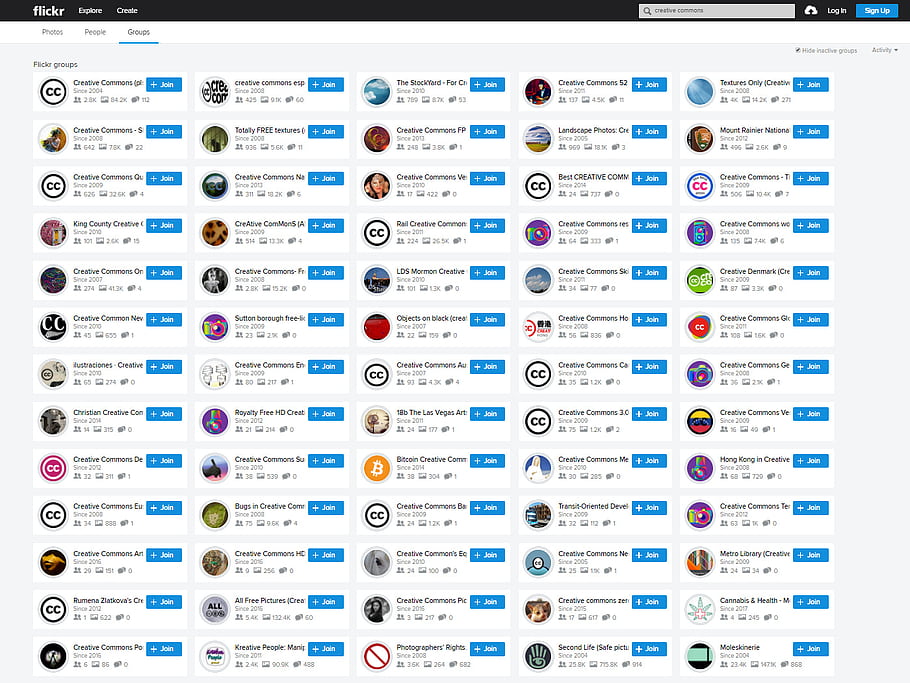The width and height of the screenshot is (910, 683).
Task: Open the Cannabis & Health group avatar
Action: [700, 609]
